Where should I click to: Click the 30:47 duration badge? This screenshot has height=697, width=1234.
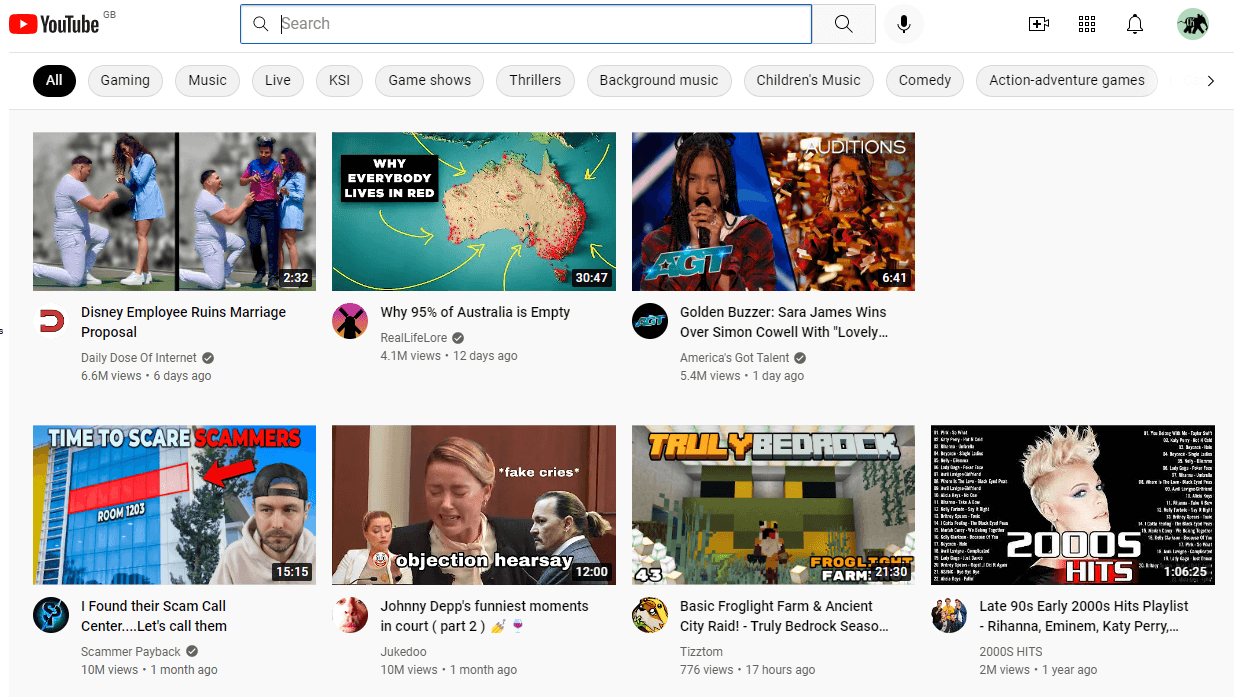pos(590,278)
